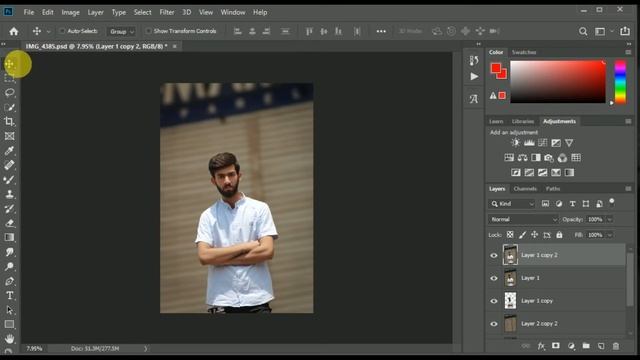Add a Curves adjustment
The width and height of the screenshot is (640, 360).
click(x=542, y=143)
